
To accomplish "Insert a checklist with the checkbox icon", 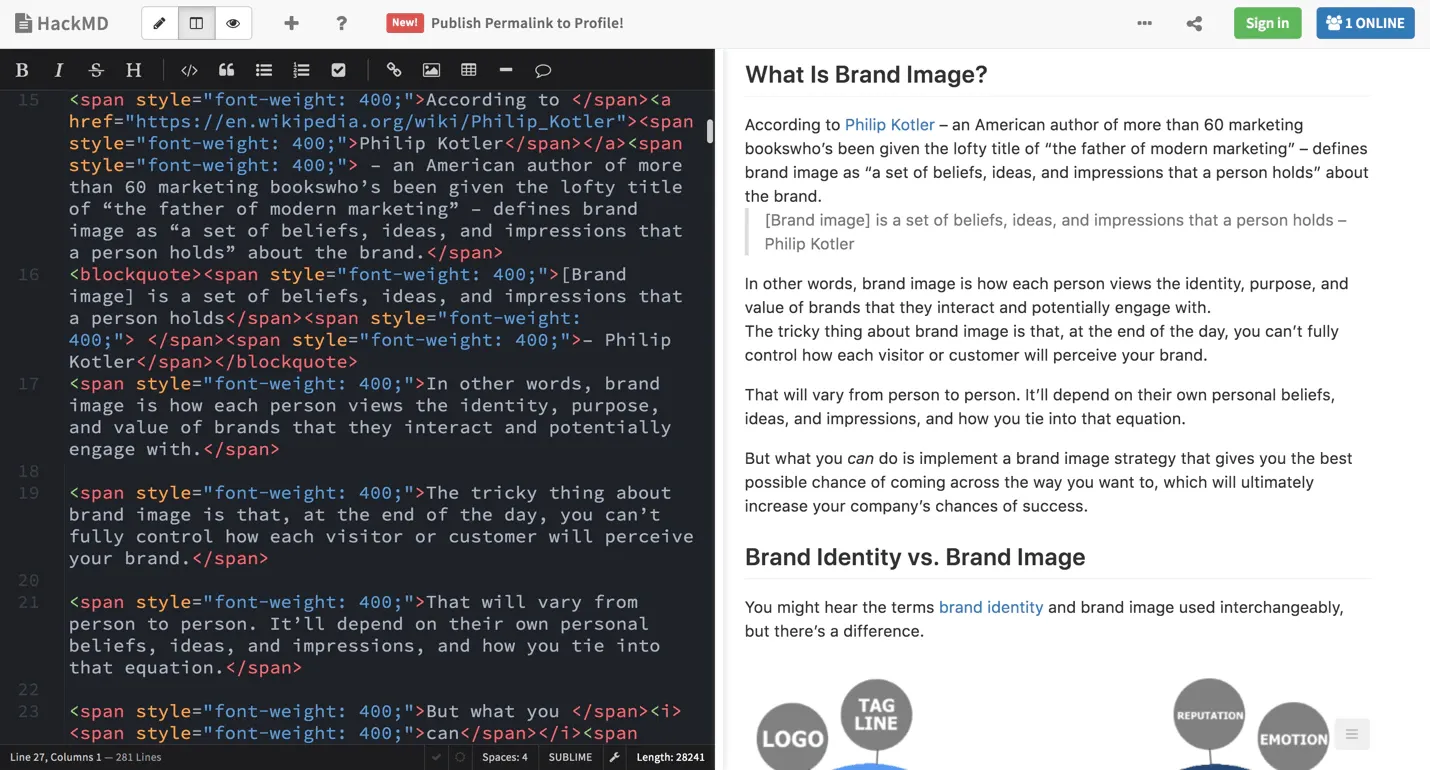I will click(x=338, y=70).
